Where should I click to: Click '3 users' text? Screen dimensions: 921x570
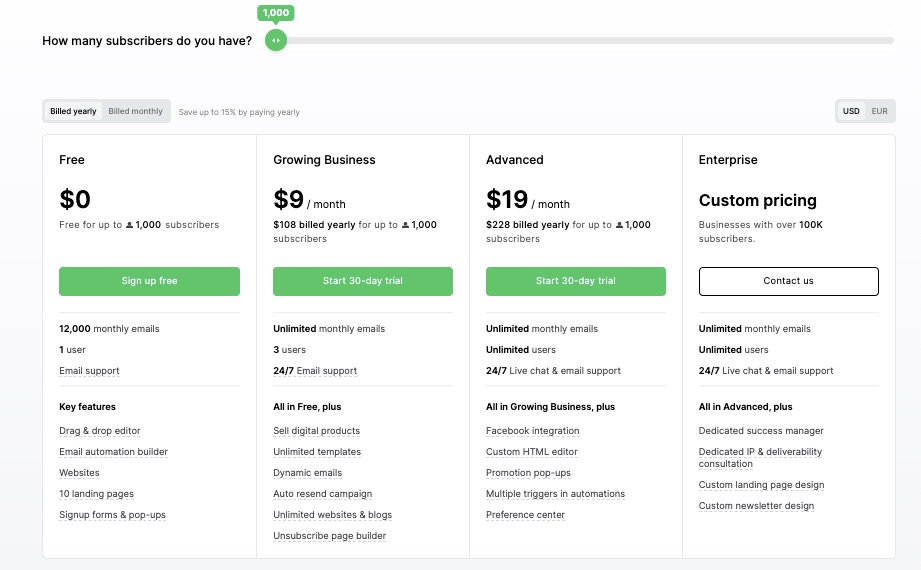[x=290, y=350]
